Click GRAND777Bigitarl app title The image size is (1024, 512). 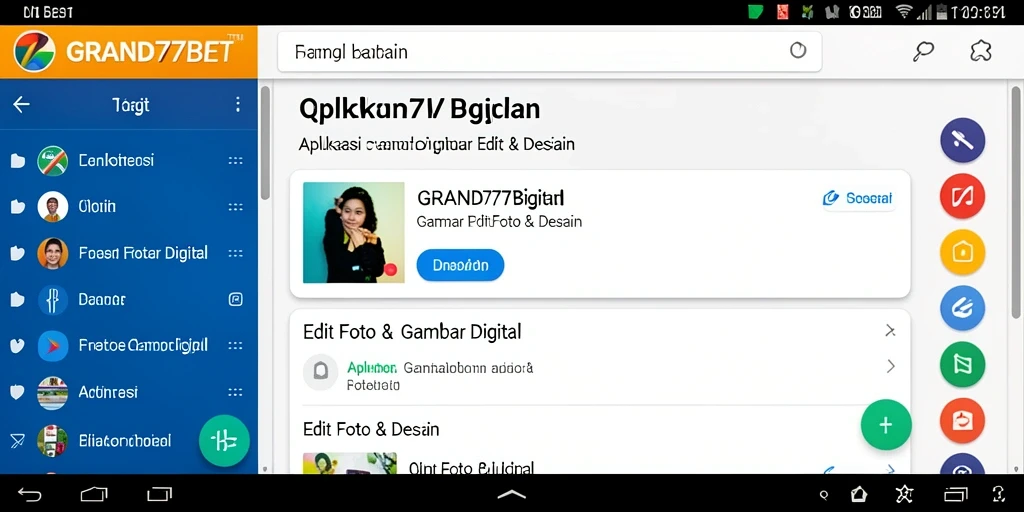pos(490,197)
